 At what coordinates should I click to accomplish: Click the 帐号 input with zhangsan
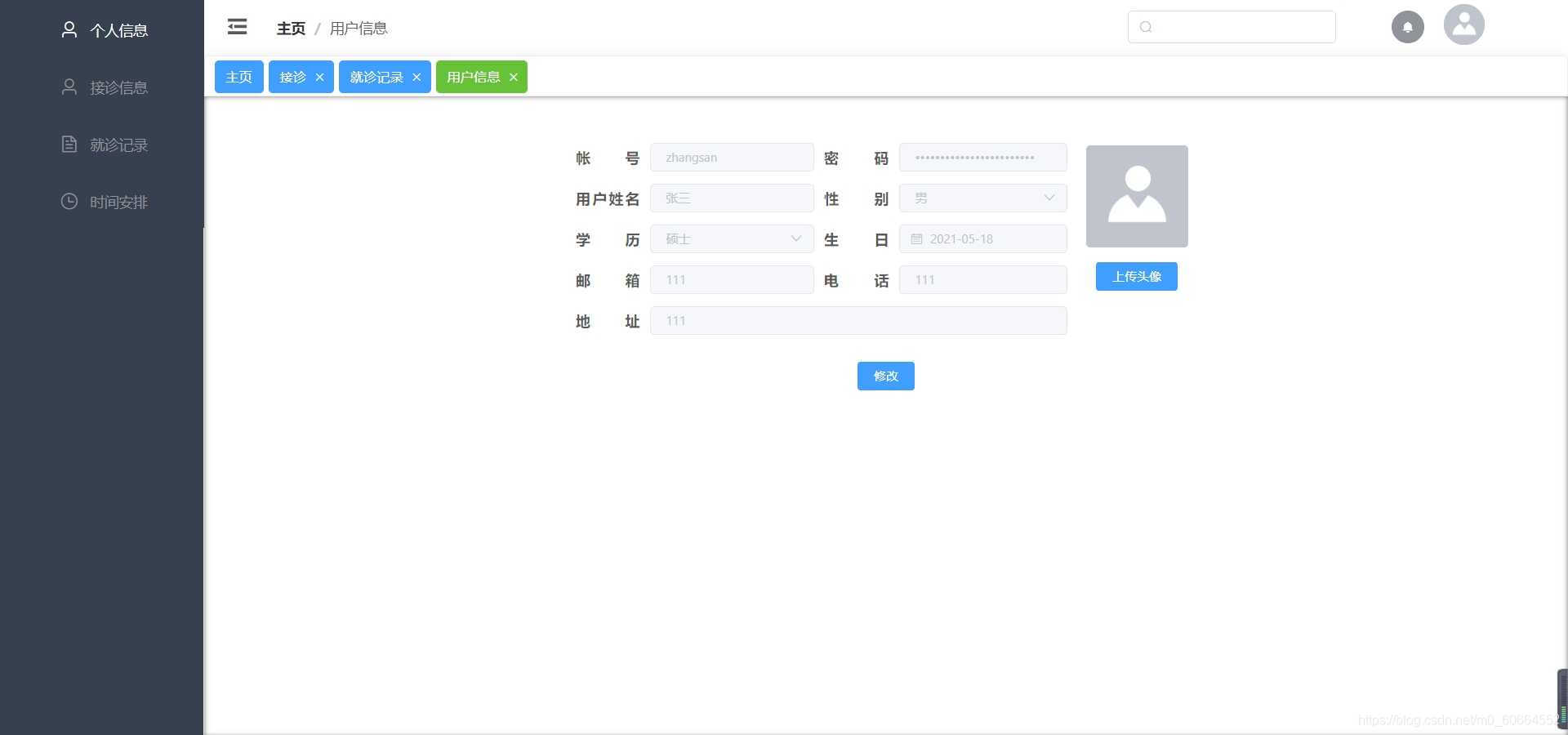pos(732,158)
